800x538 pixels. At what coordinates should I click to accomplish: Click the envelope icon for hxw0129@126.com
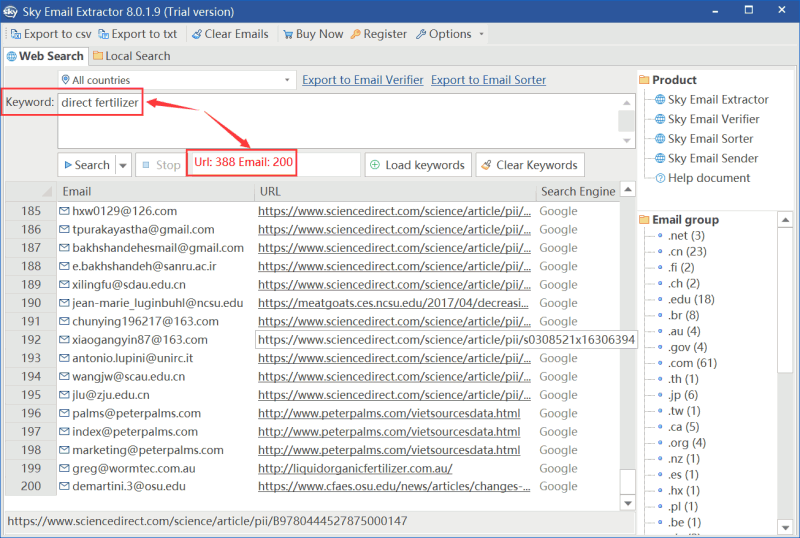(64, 211)
